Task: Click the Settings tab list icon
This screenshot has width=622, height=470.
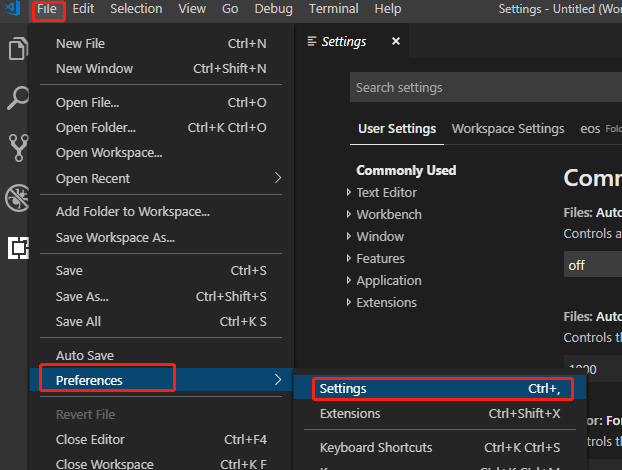Action: click(312, 41)
